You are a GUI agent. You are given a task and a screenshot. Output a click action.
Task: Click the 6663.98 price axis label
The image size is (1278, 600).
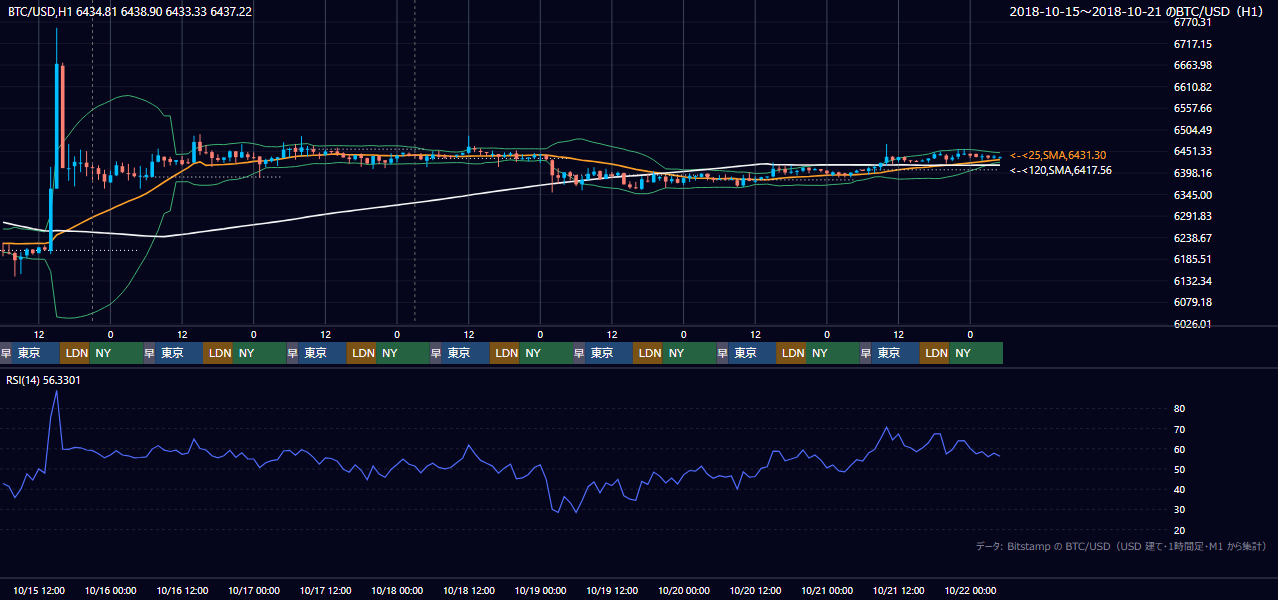click(1193, 65)
